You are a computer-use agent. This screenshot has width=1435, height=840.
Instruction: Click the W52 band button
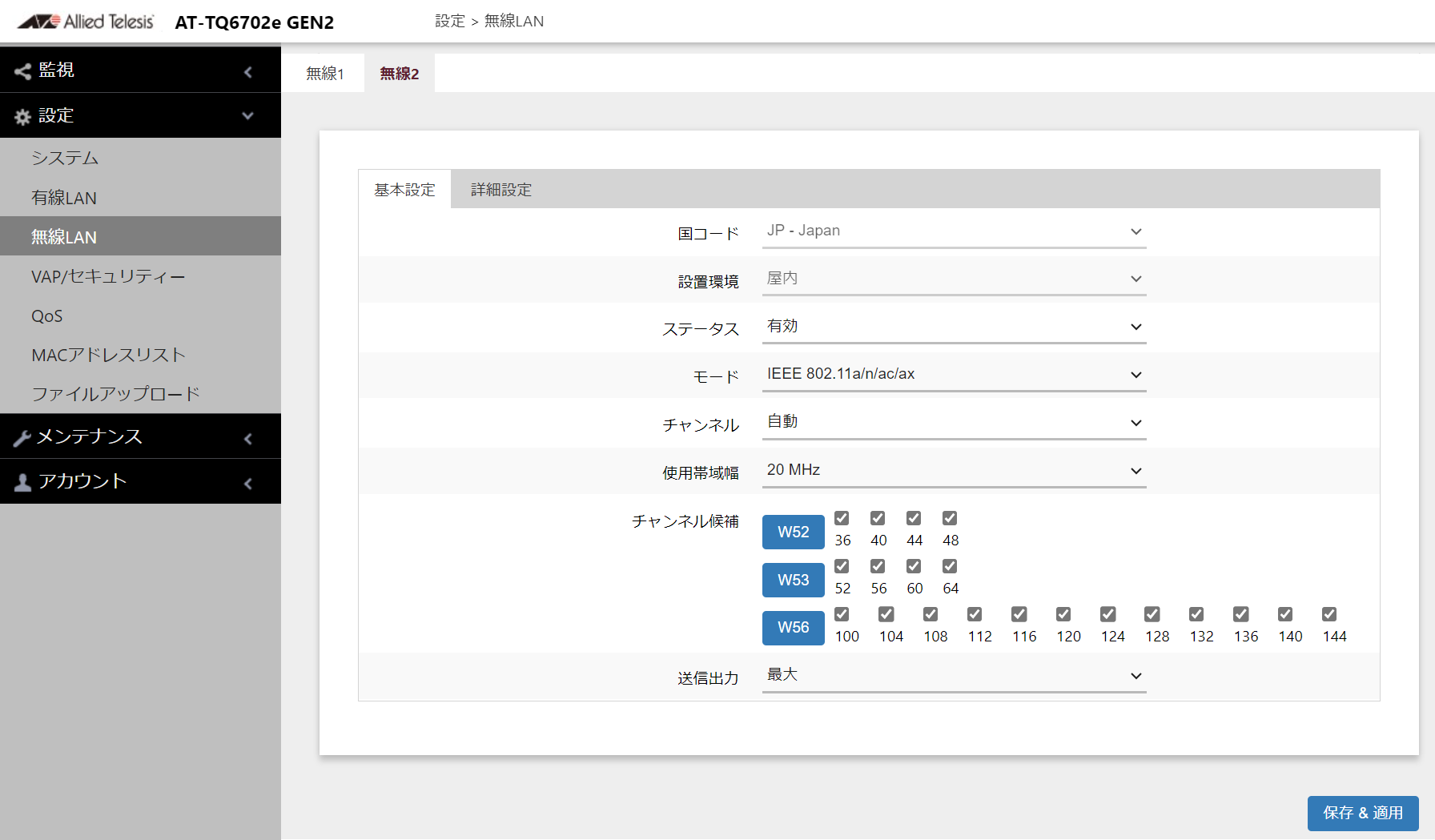coord(793,532)
